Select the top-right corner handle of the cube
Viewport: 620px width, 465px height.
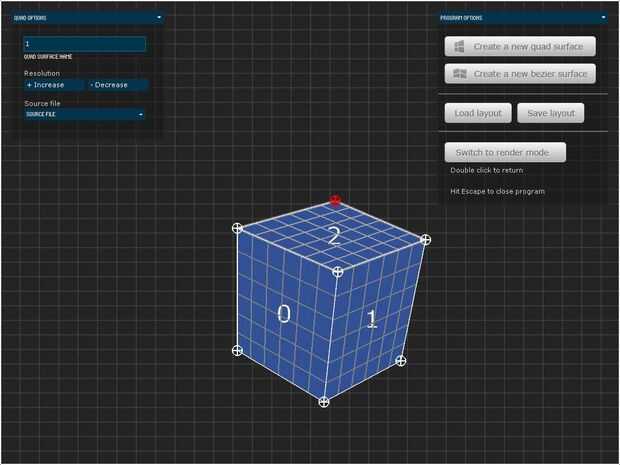coord(425,240)
